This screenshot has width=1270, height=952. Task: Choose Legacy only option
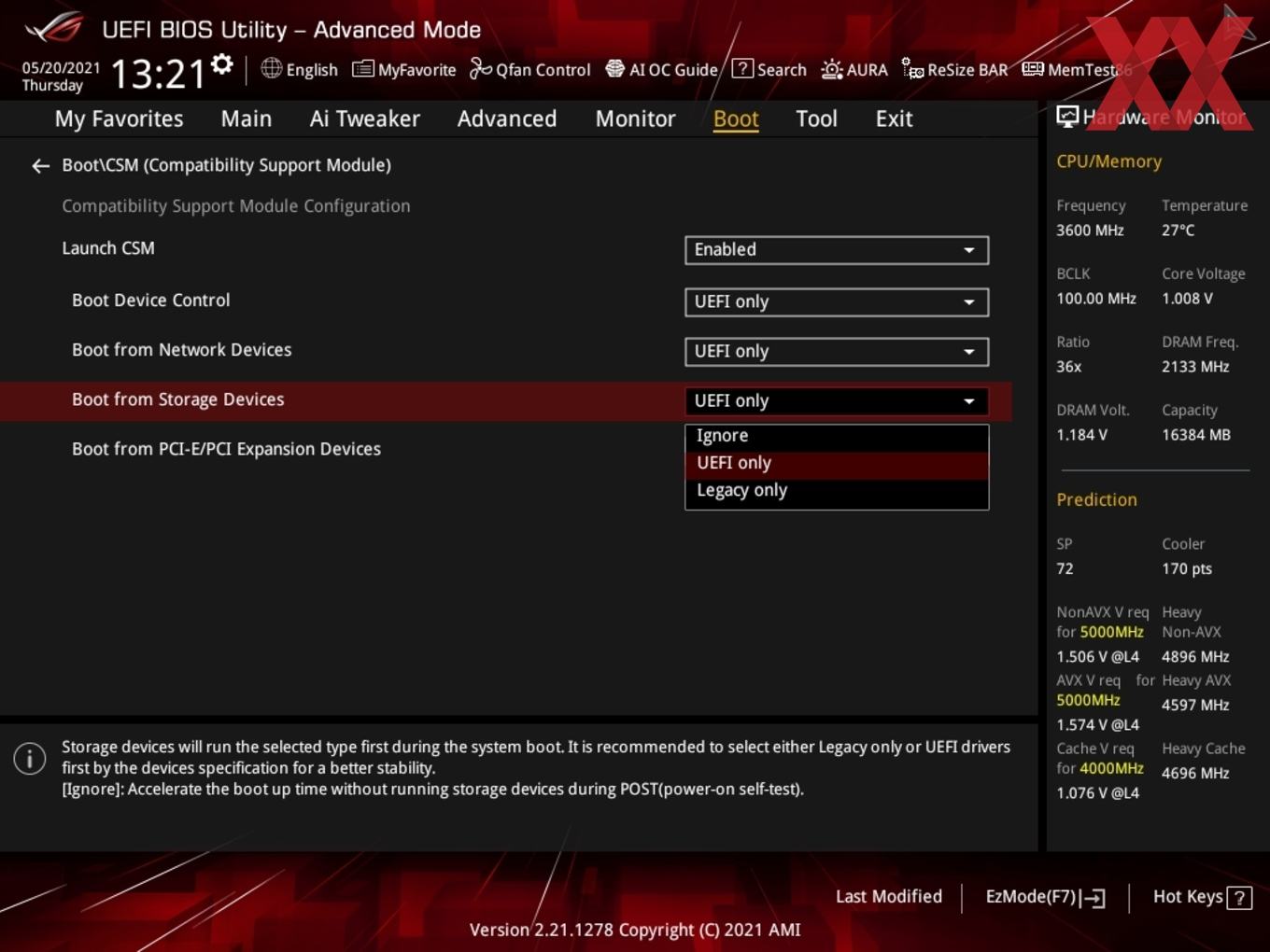coord(837,491)
